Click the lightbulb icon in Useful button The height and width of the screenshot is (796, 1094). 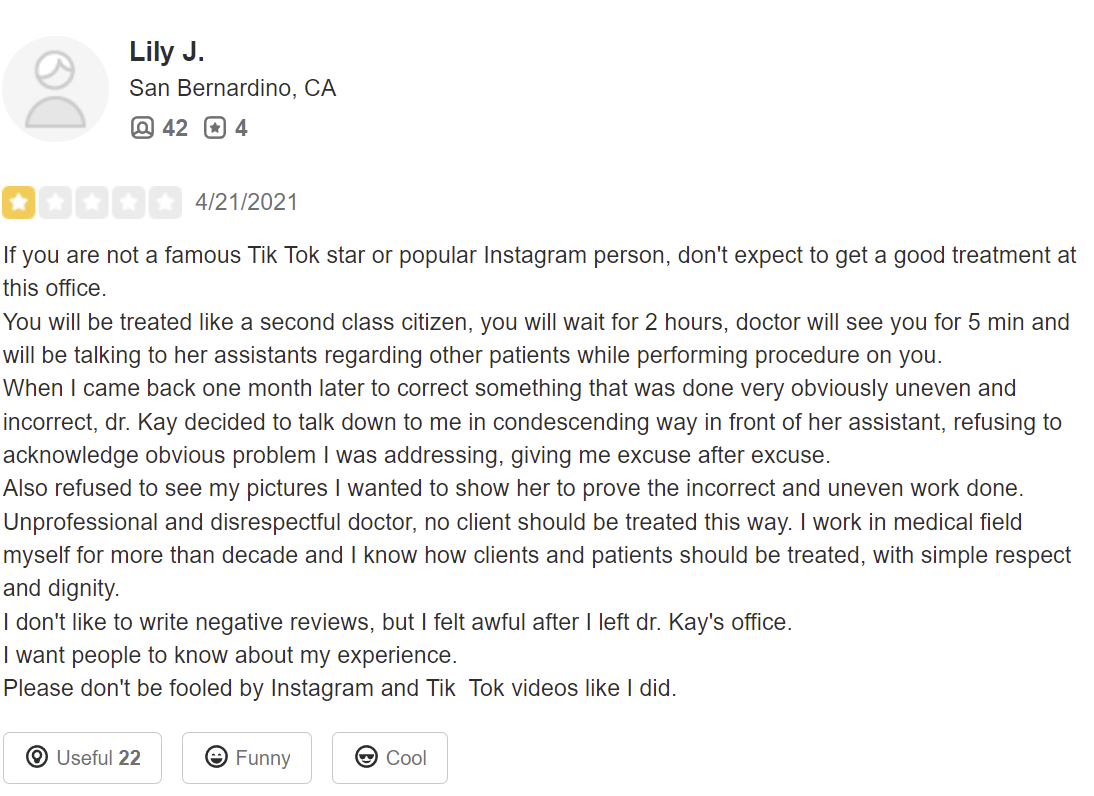coord(37,758)
